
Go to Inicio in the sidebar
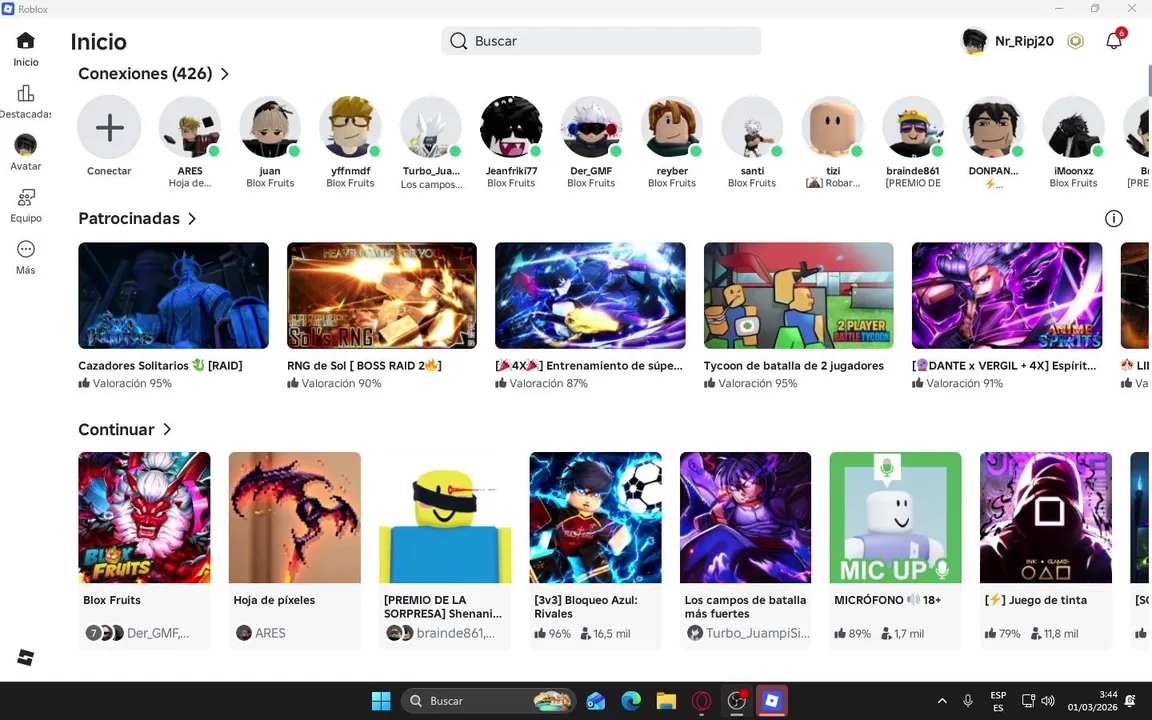point(26,48)
